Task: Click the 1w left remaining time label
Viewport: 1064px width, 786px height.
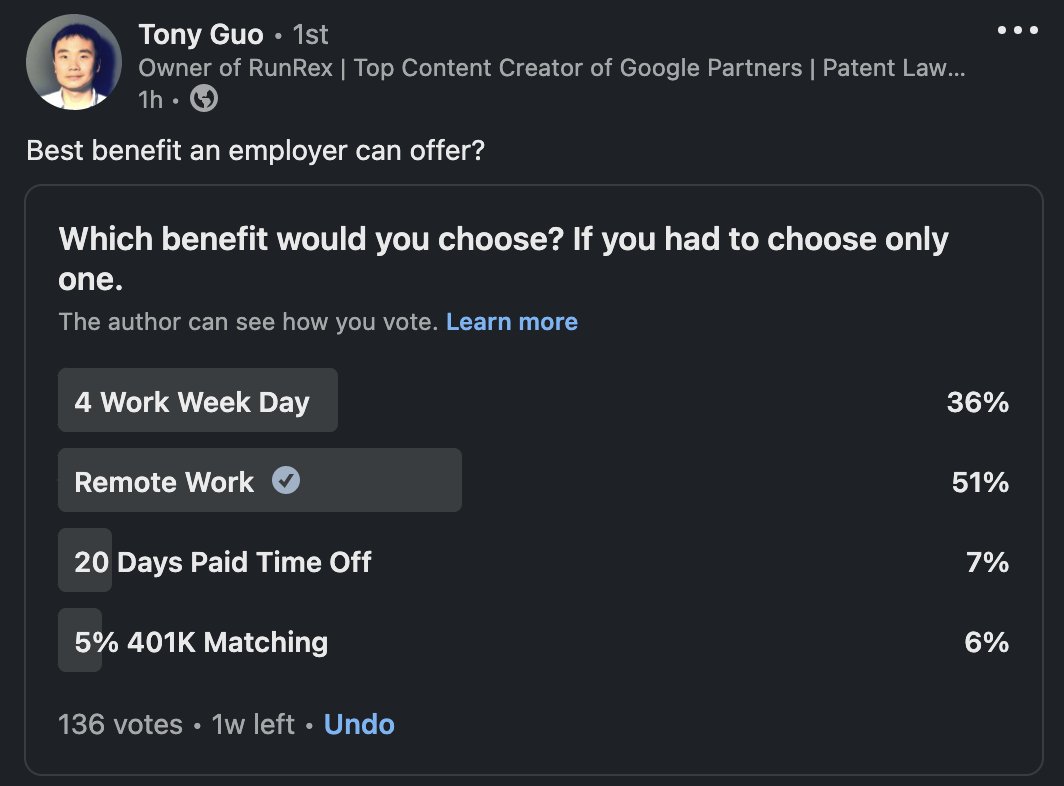Action: click(x=253, y=724)
